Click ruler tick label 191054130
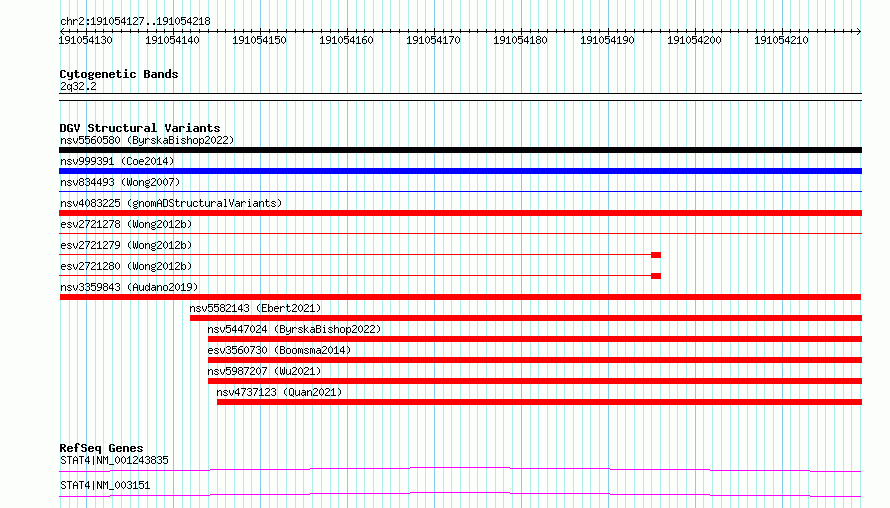The width and height of the screenshot is (890, 508). [x=86, y=40]
